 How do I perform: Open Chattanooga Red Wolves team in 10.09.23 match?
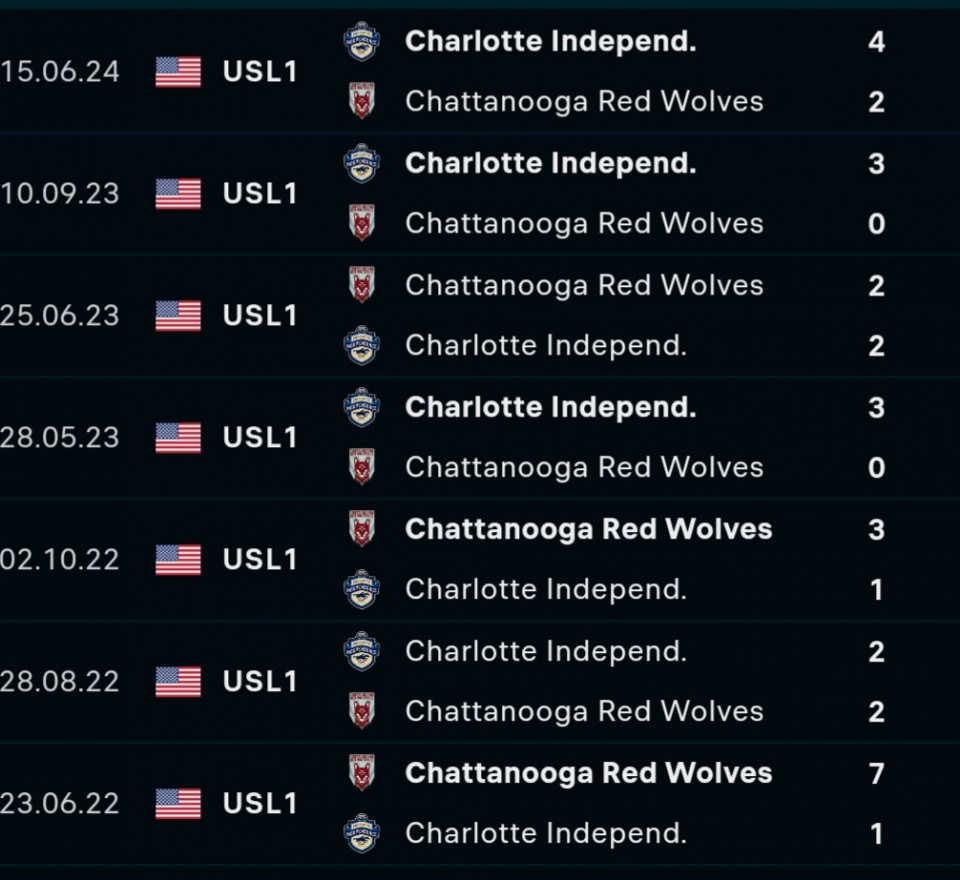pyautogui.click(x=584, y=224)
